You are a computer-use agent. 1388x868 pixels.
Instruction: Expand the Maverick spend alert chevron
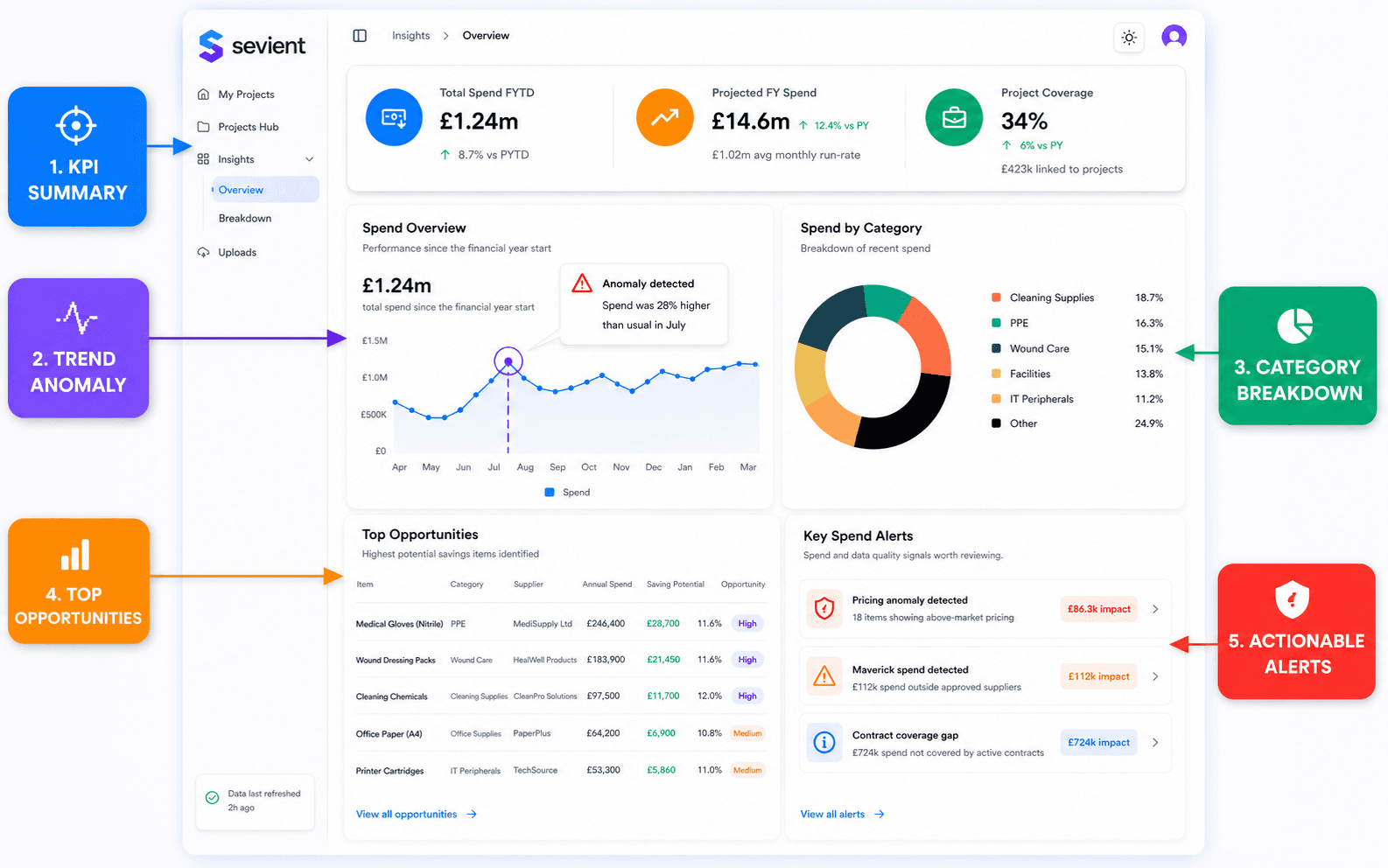(1155, 676)
